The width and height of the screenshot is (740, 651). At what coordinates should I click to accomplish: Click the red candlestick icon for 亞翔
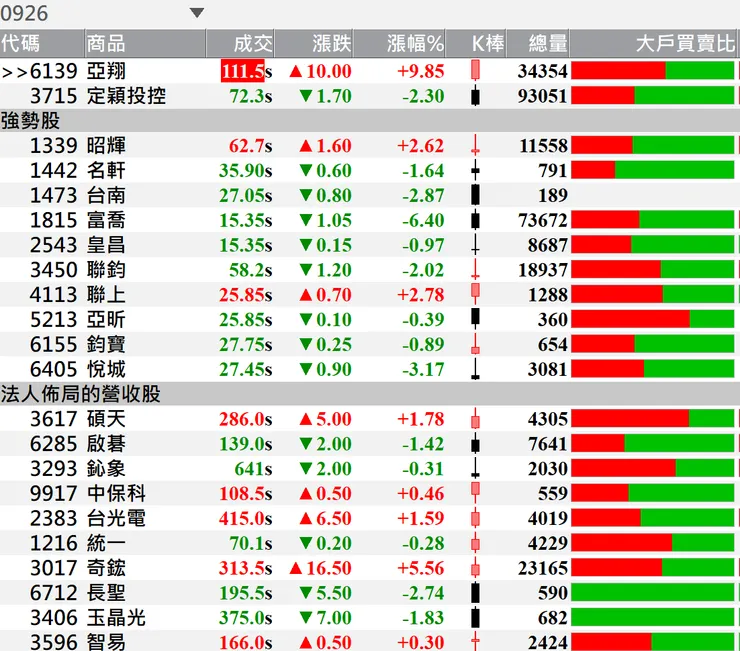(x=475, y=70)
